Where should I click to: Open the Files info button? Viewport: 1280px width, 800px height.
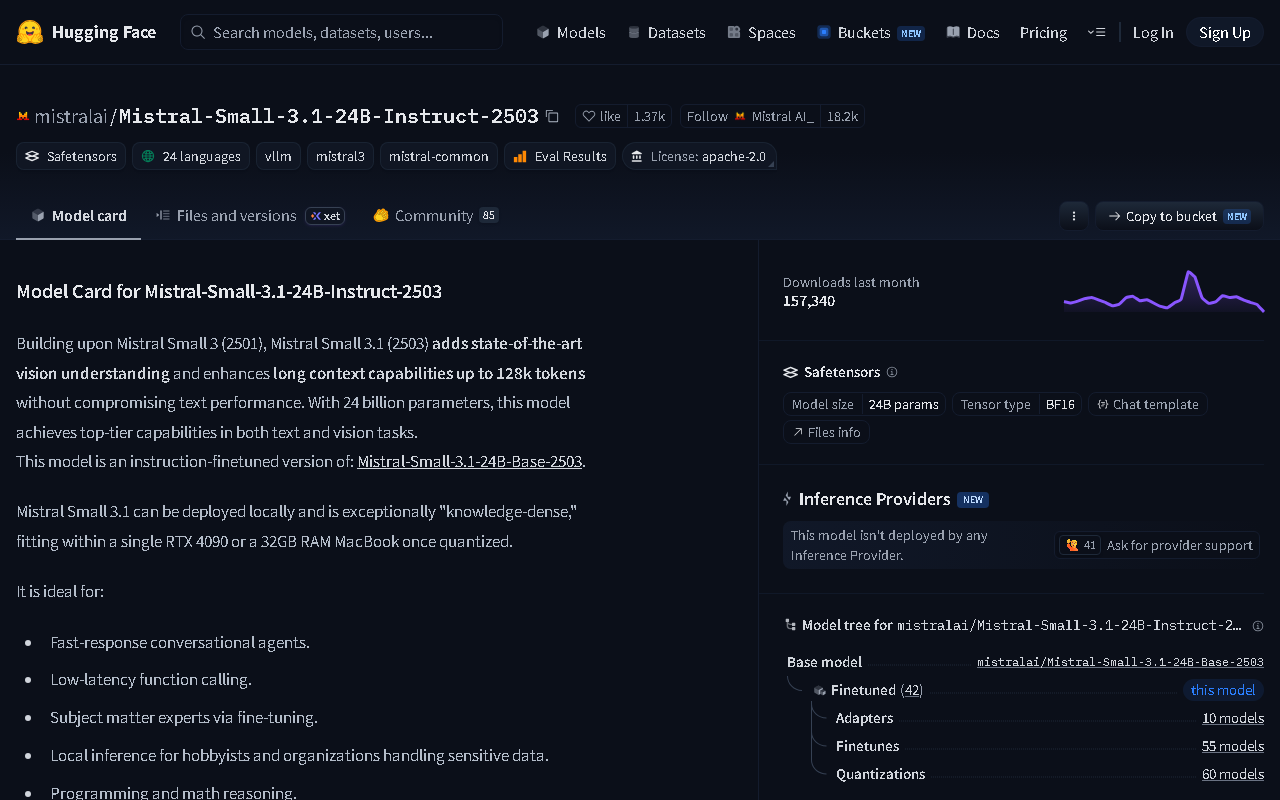826,432
